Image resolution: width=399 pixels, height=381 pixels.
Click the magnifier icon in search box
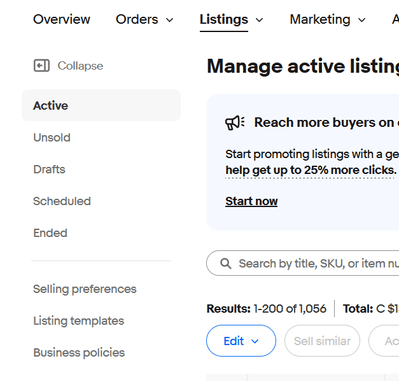(226, 263)
